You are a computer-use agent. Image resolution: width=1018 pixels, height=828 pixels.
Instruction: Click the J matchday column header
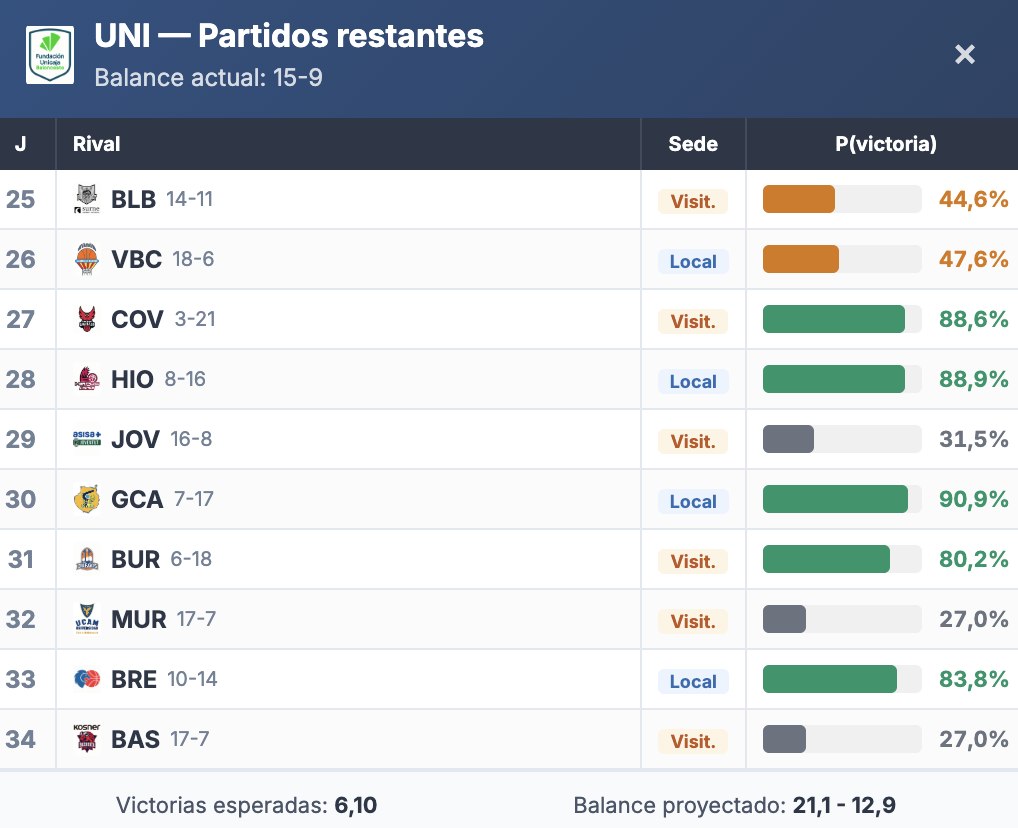(x=21, y=144)
